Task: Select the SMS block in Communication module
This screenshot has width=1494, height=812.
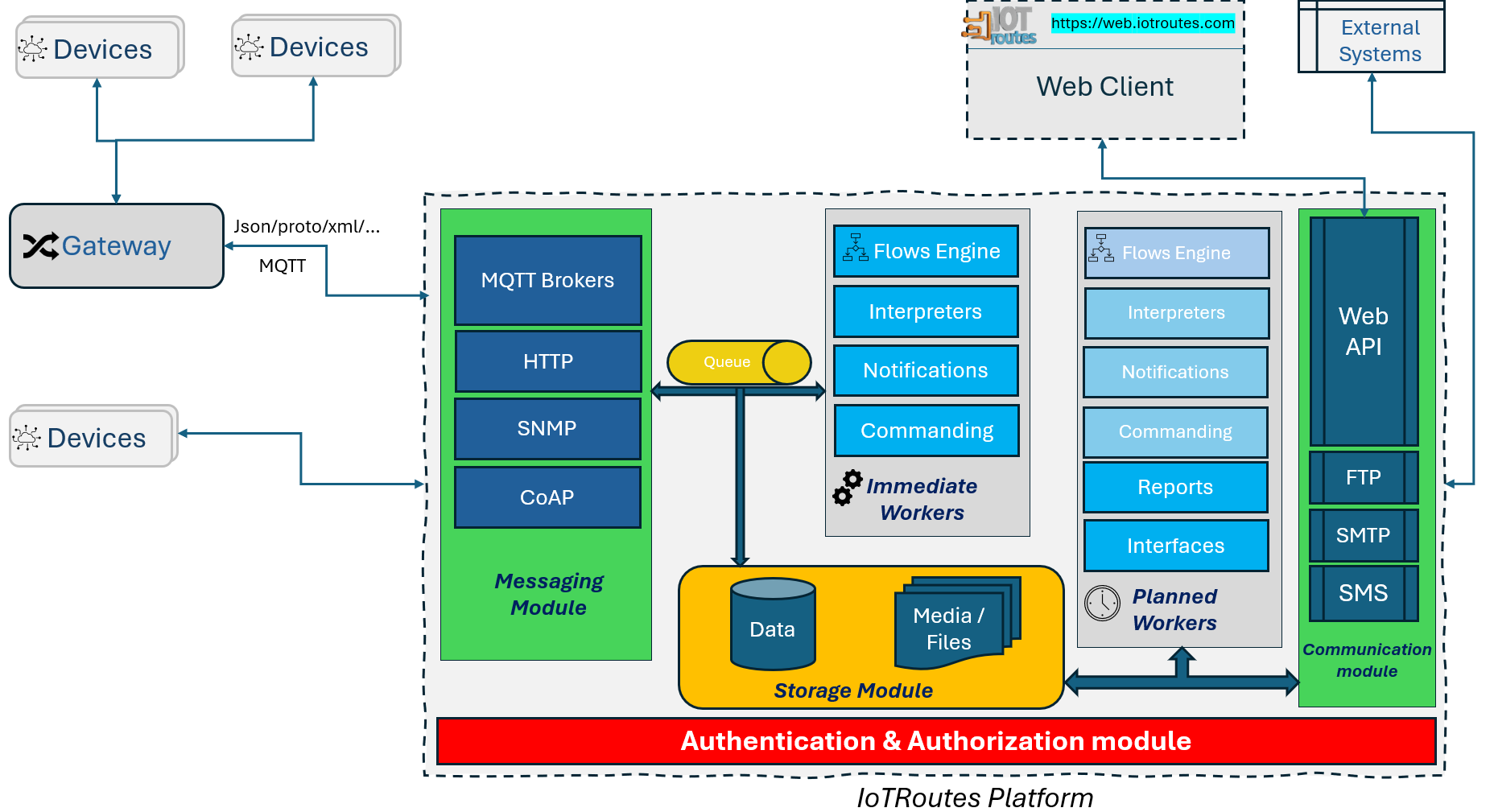Action: pyautogui.click(x=1363, y=593)
